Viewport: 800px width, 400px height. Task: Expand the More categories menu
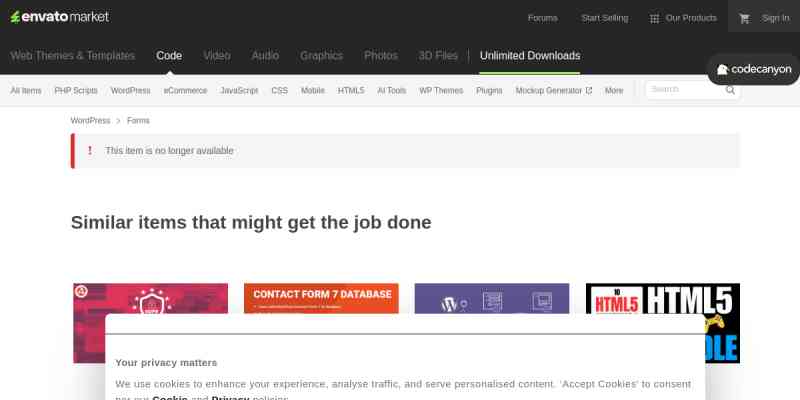coord(614,90)
